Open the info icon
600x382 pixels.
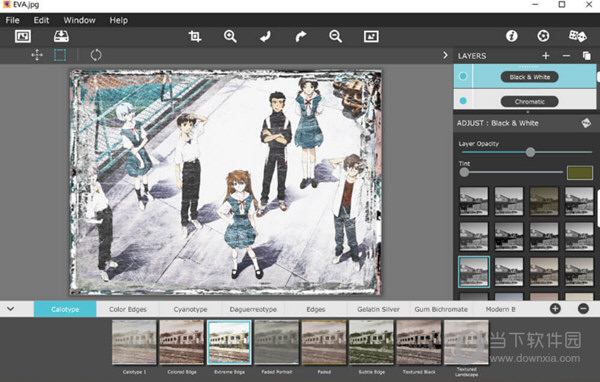click(x=512, y=36)
